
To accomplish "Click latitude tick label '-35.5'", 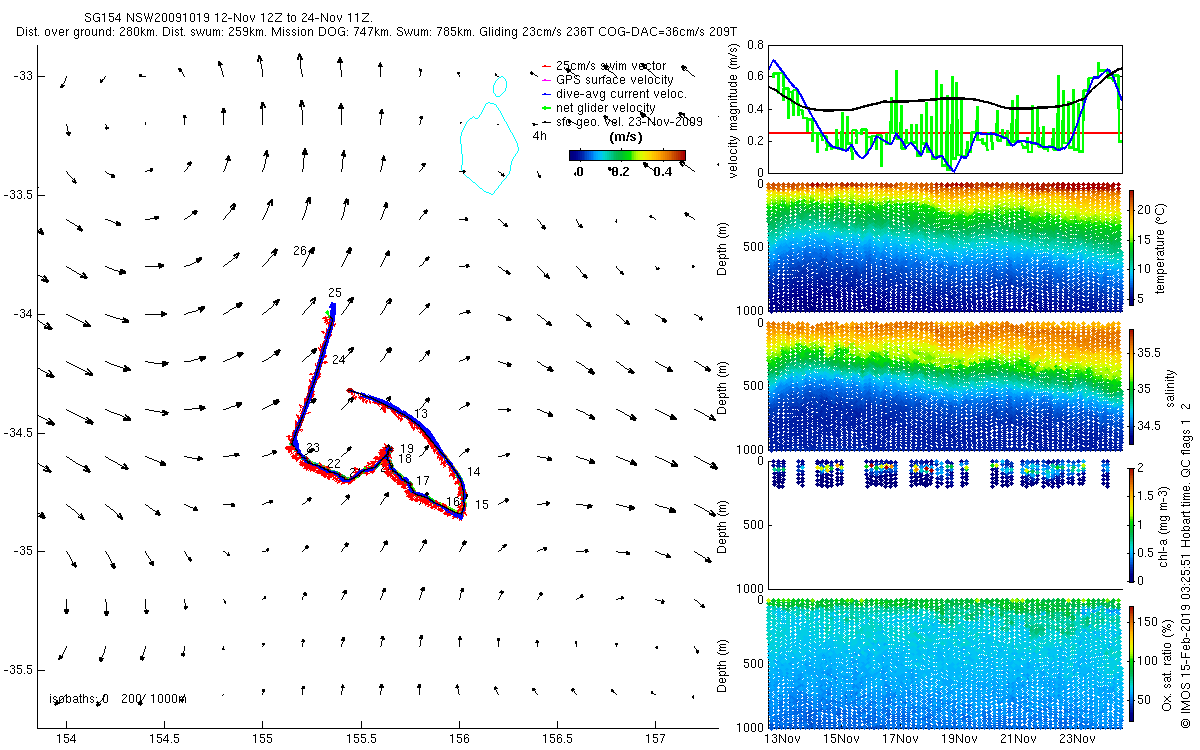I will 19,670.
